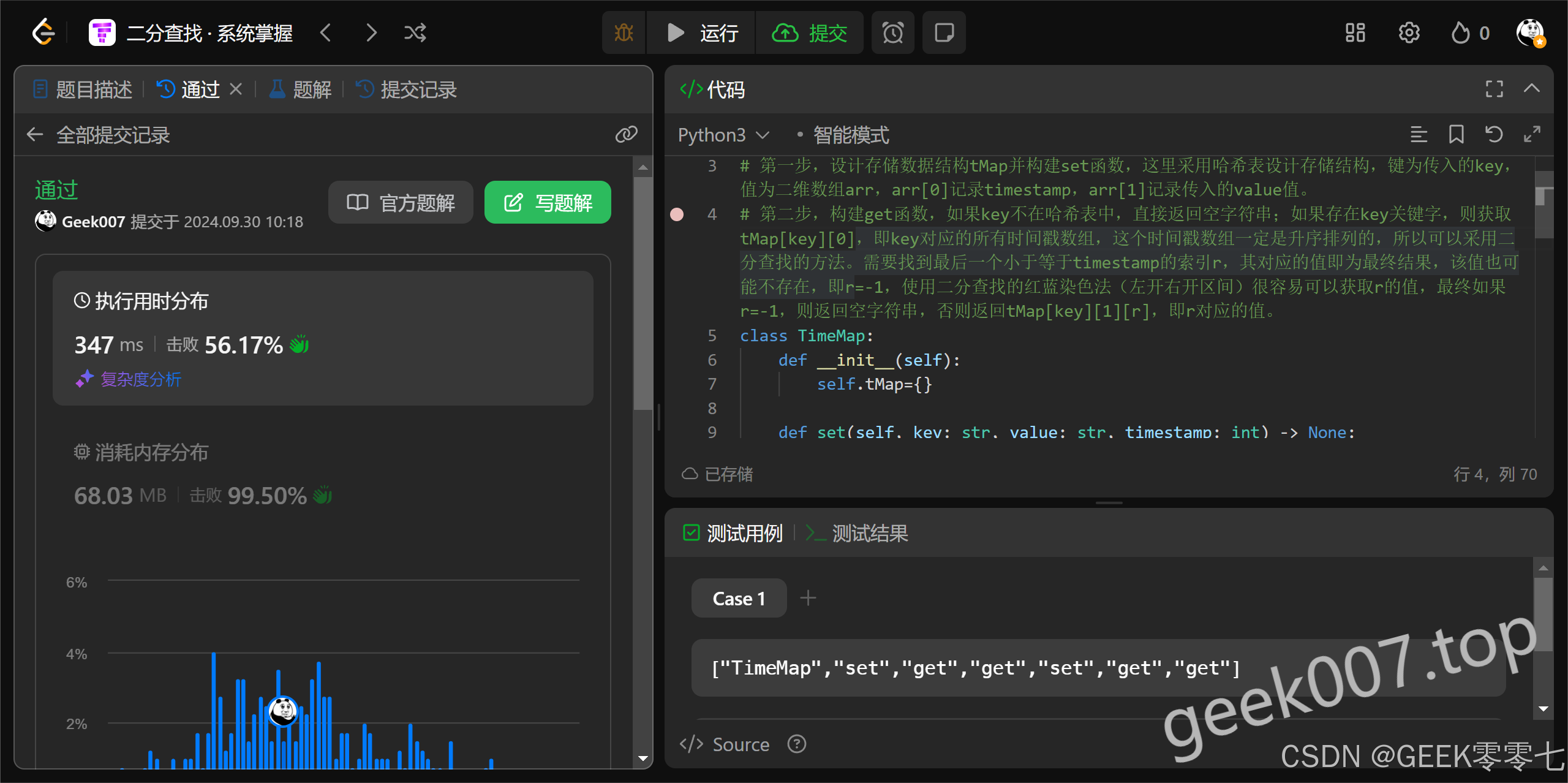Reset code with the undo arrow icon

pos(1494,134)
